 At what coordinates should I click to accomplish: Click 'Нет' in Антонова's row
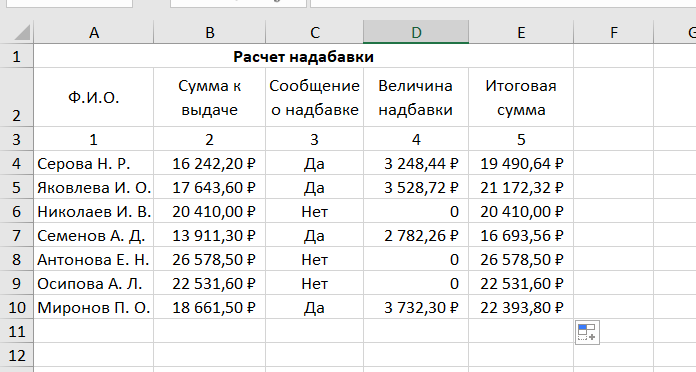point(314,259)
